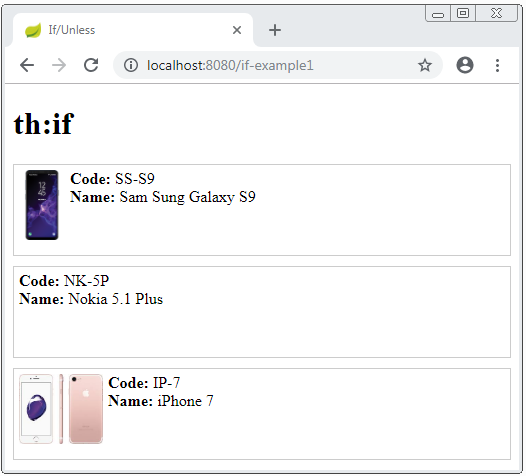The width and height of the screenshot is (526, 476).
Task: Click the iPhone 7 product image
Action: (x=61, y=409)
